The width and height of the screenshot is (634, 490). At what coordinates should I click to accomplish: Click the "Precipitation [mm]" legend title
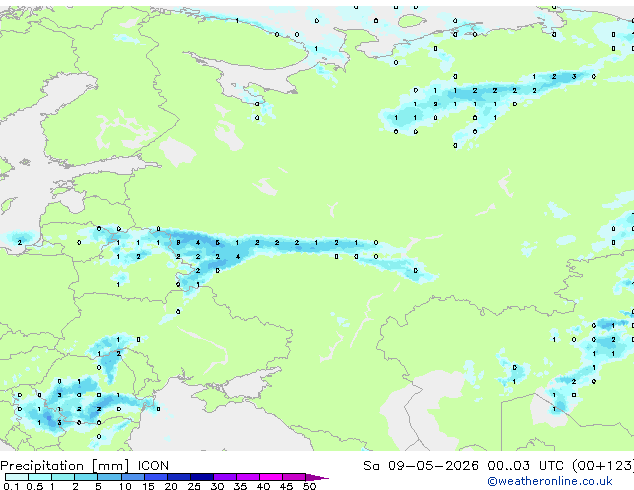(65, 466)
